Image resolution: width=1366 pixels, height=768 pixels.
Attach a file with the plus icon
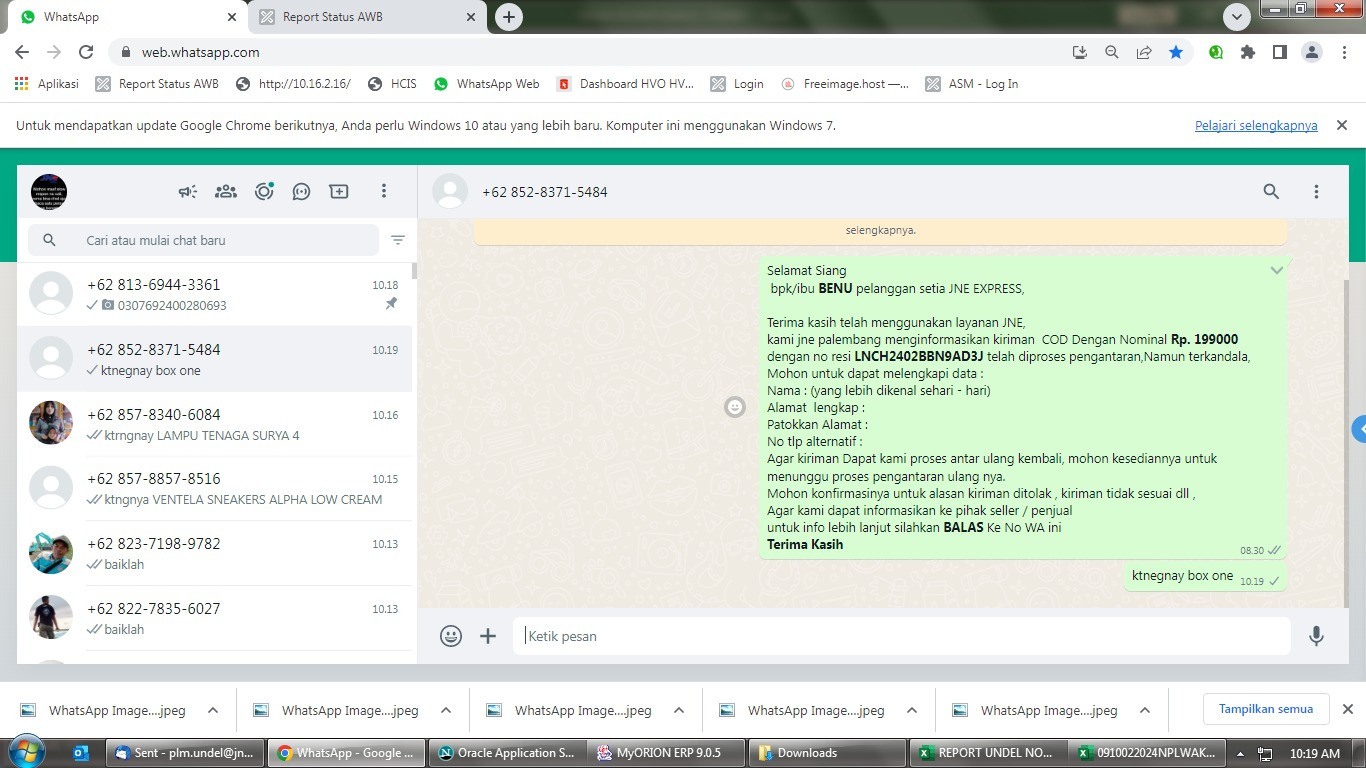coord(488,635)
